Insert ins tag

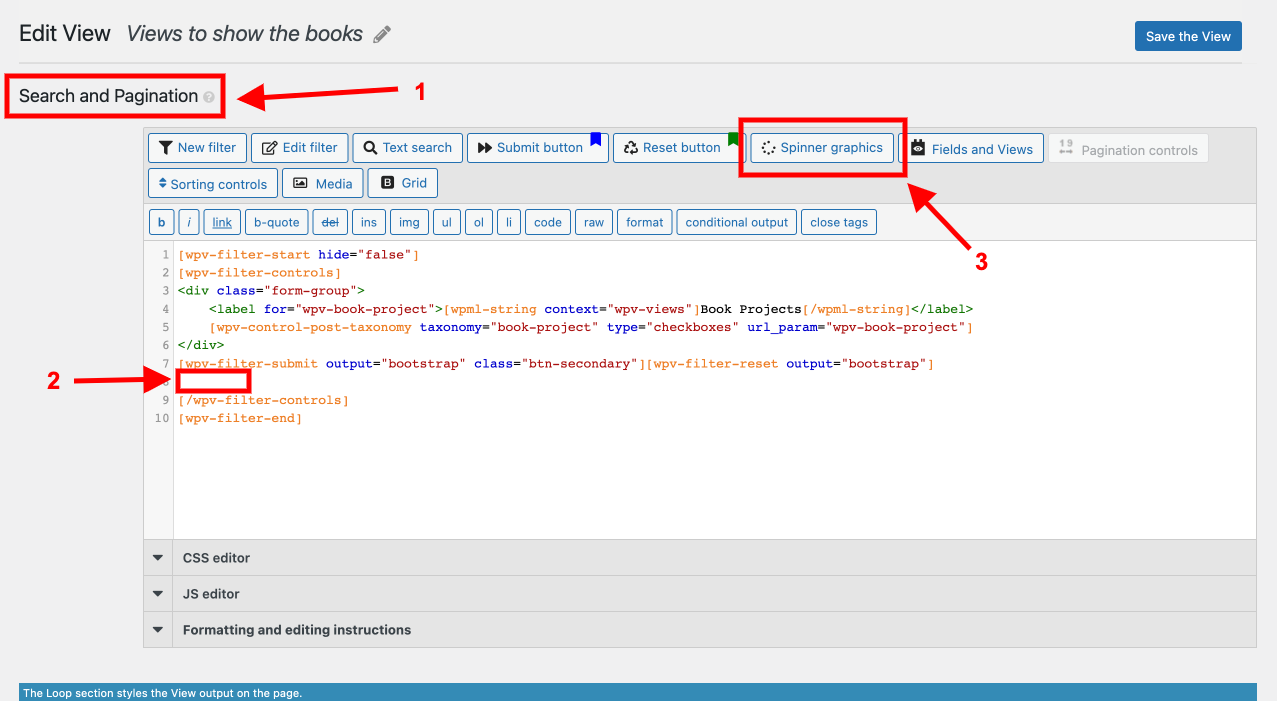click(369, 222)
